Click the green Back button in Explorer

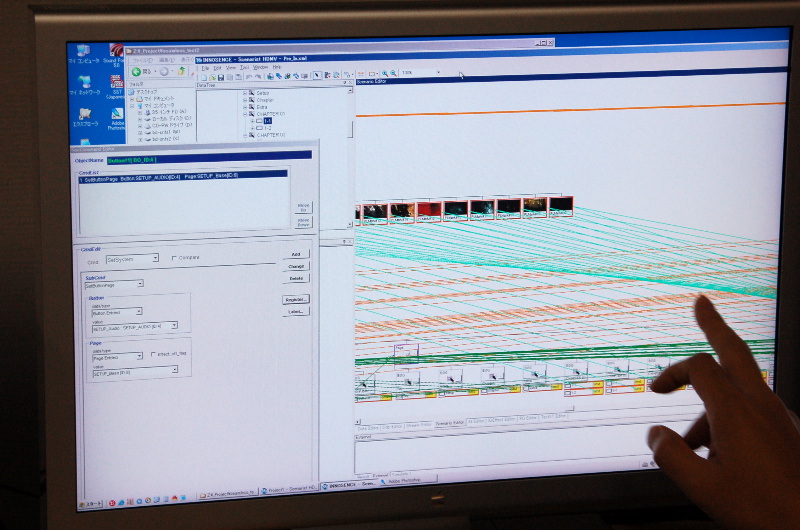(136, 72)
